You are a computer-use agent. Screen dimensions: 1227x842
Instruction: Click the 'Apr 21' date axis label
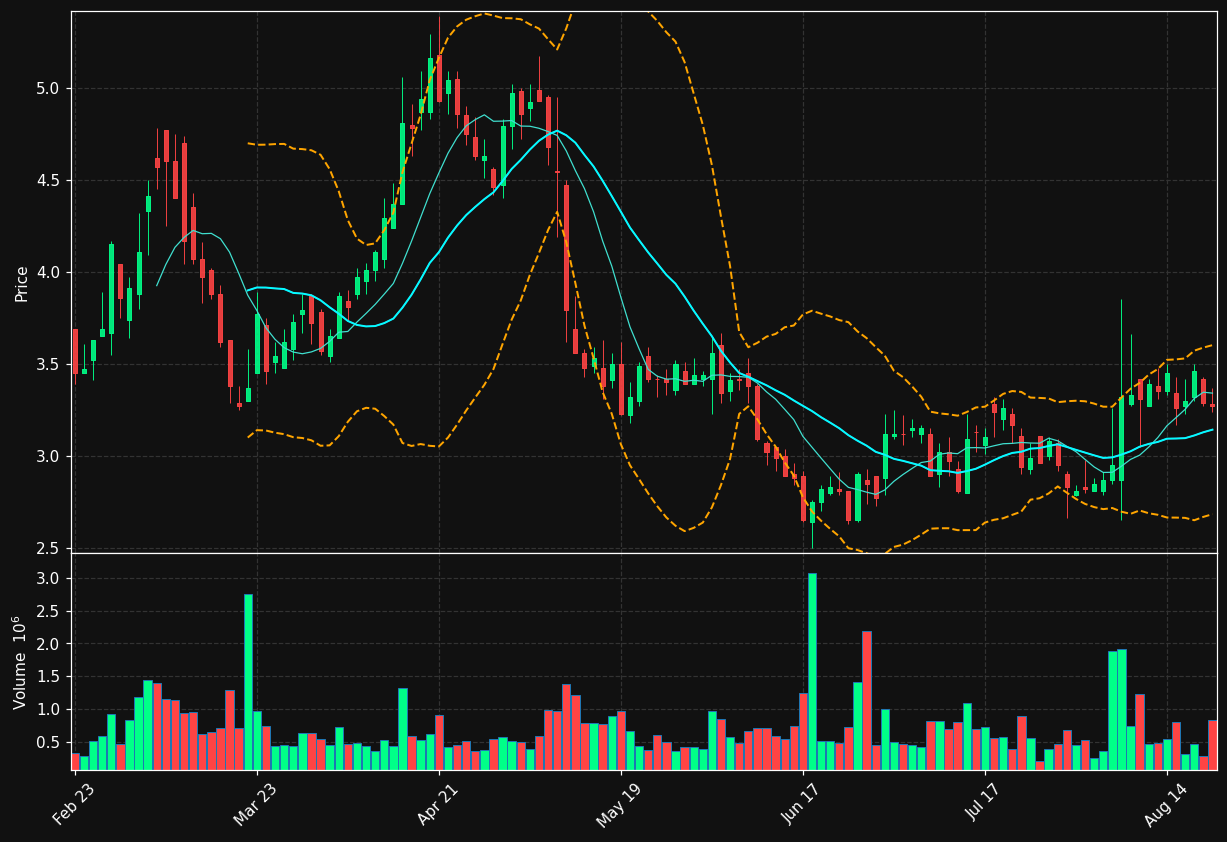point(438,803)
